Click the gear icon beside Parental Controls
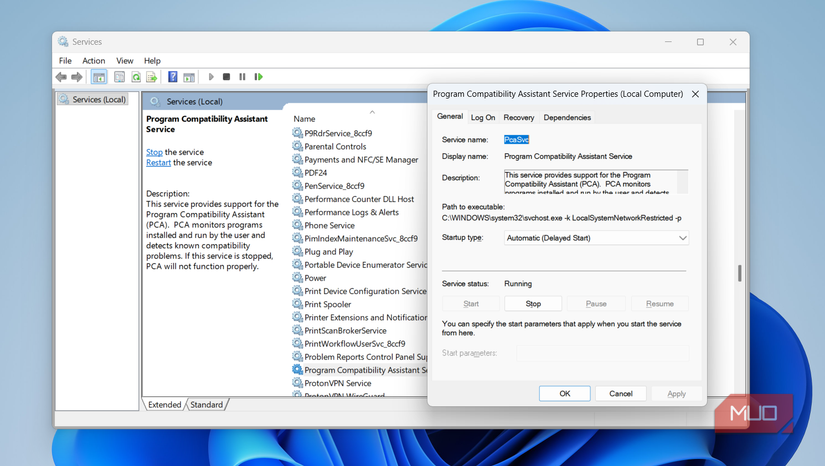Screen dimensions: 825x466 pyautogui.click(x=297, y=146)
